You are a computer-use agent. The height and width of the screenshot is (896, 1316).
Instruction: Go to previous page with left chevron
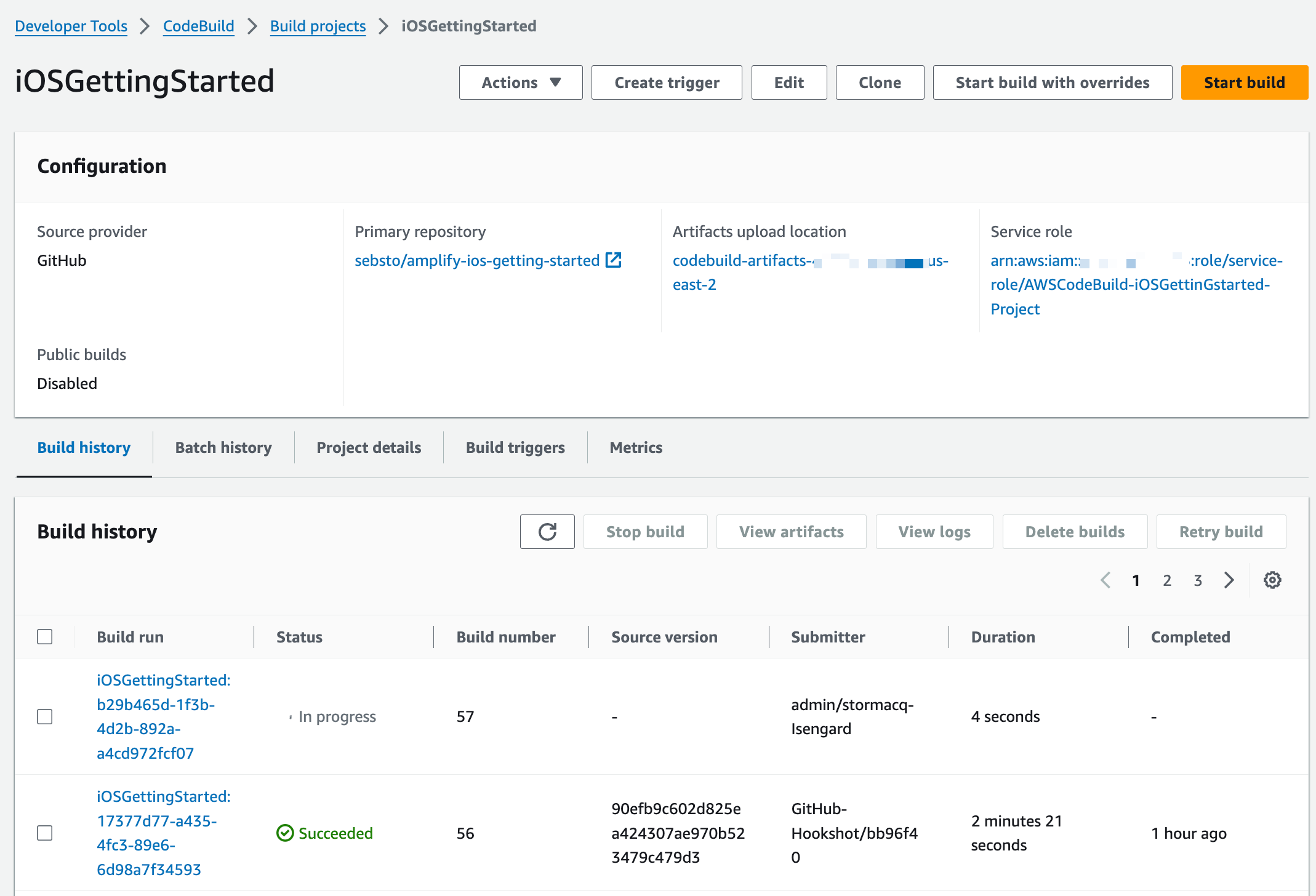pos(1105,580)
